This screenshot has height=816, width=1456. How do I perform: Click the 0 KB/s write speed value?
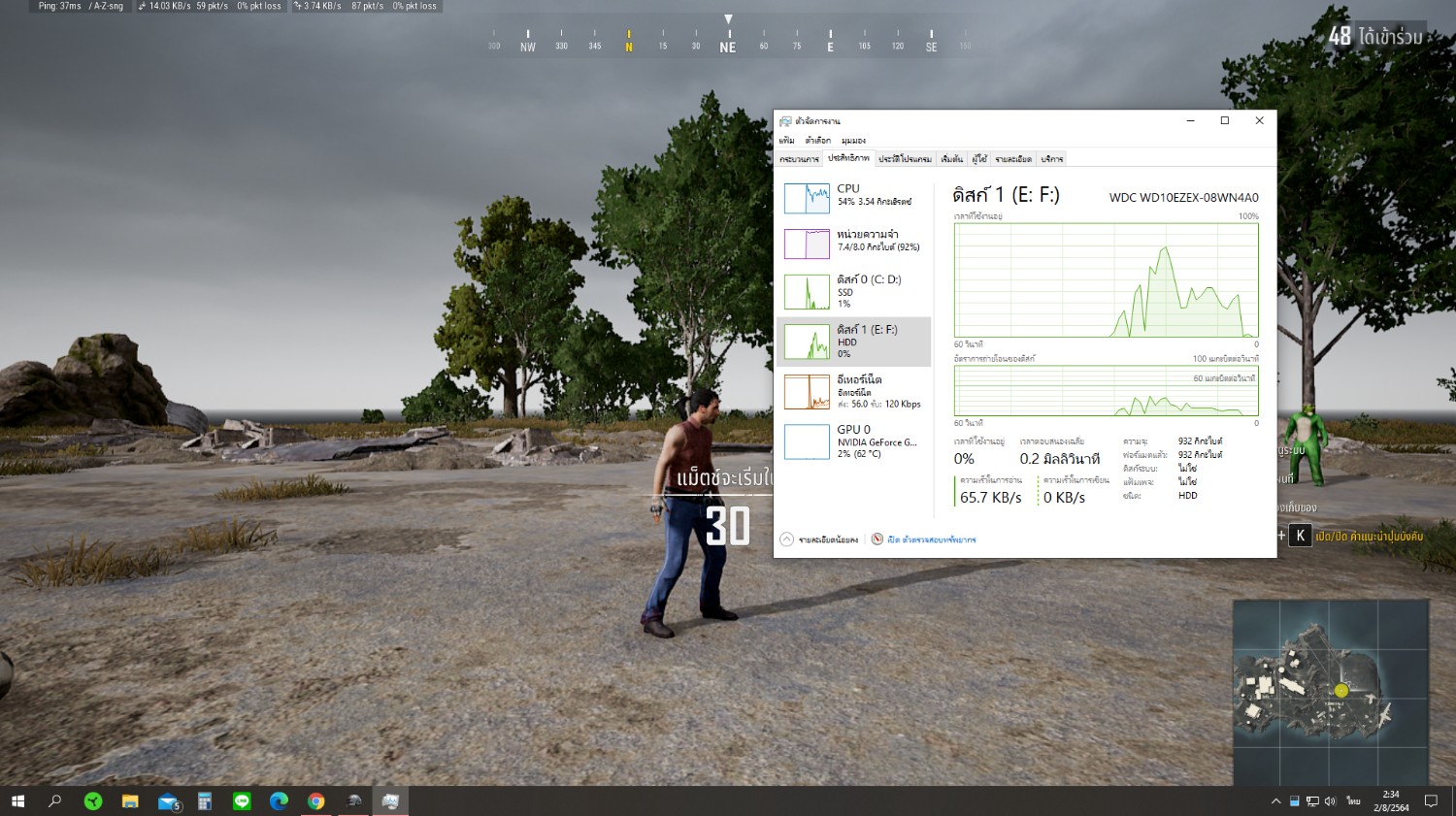click(x=1064, y=498)
